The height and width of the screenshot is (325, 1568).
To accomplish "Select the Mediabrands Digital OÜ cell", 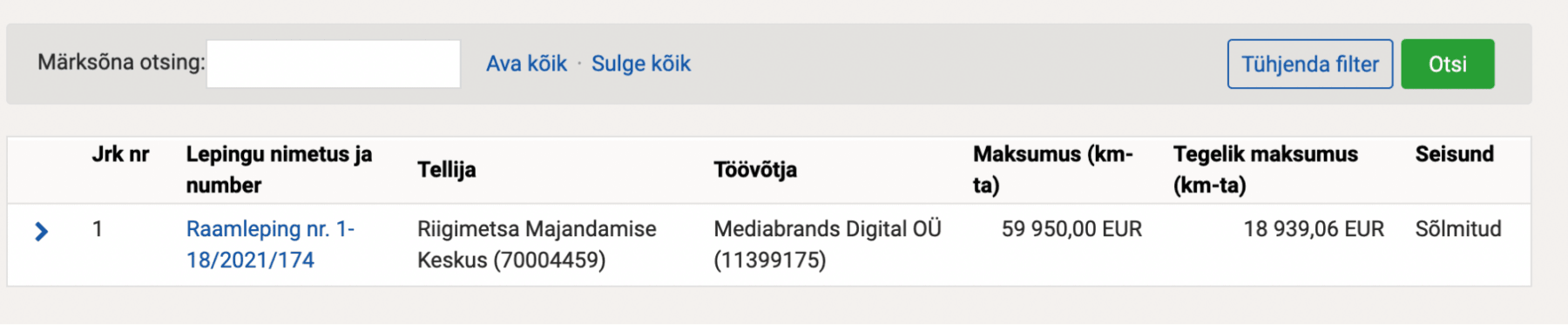I will point(828,245).
